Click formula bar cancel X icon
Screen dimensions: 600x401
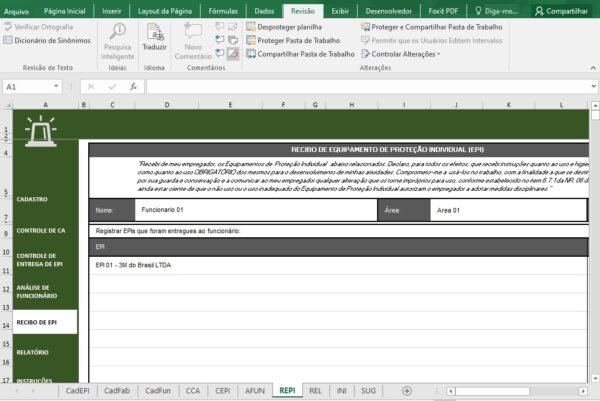click(x=91, y=87)
